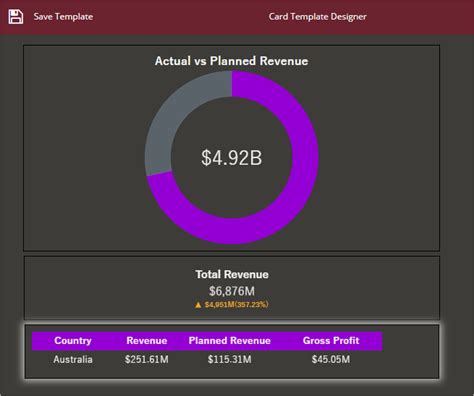474x396 pixels.
Task: Select the $115.31M planned revenue cell
Action: tap(230, 359)
